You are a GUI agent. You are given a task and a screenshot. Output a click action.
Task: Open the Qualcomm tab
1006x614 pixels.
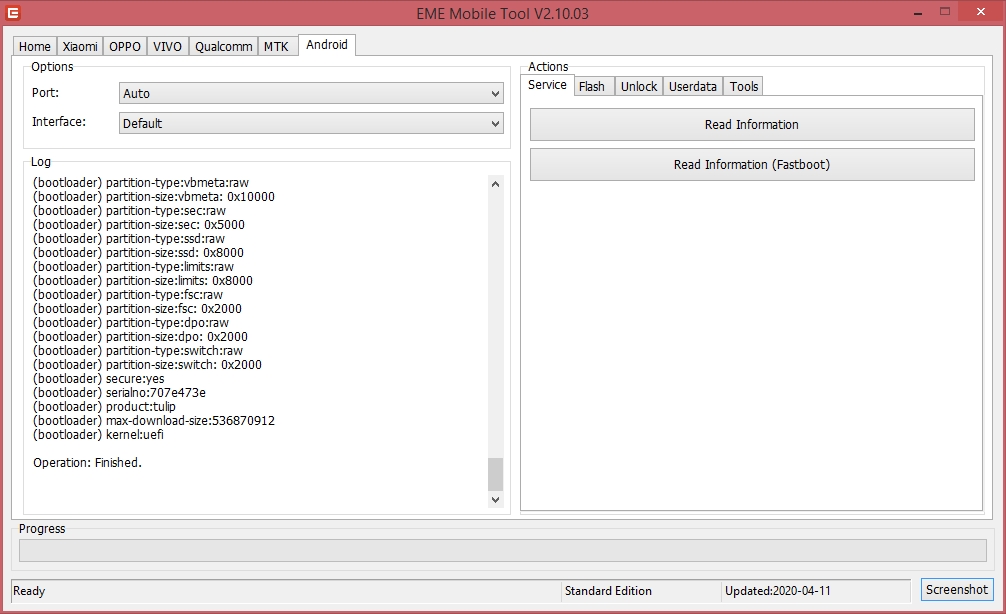223,46
